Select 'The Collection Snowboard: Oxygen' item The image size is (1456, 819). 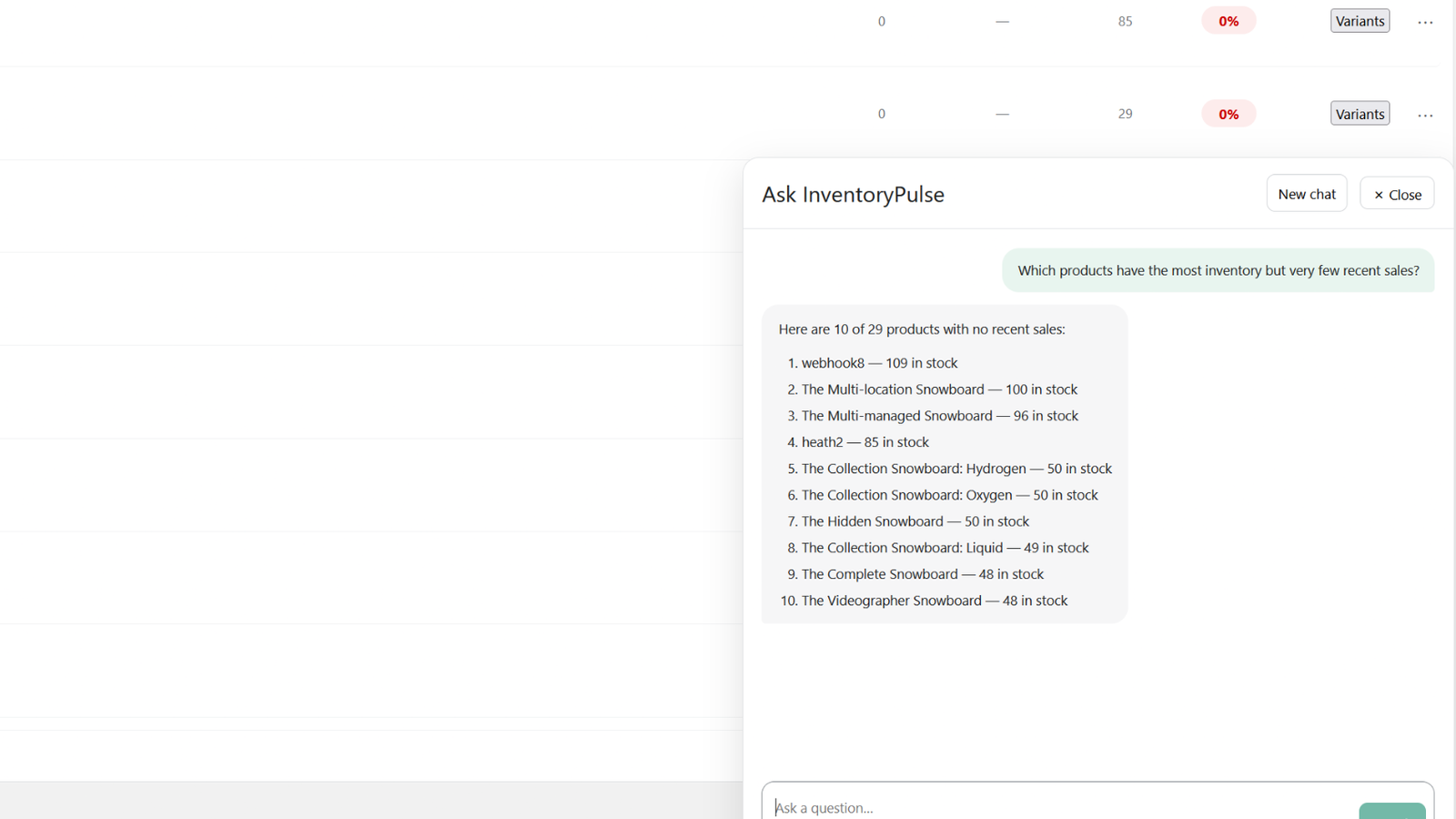click(x=950, y=495)
